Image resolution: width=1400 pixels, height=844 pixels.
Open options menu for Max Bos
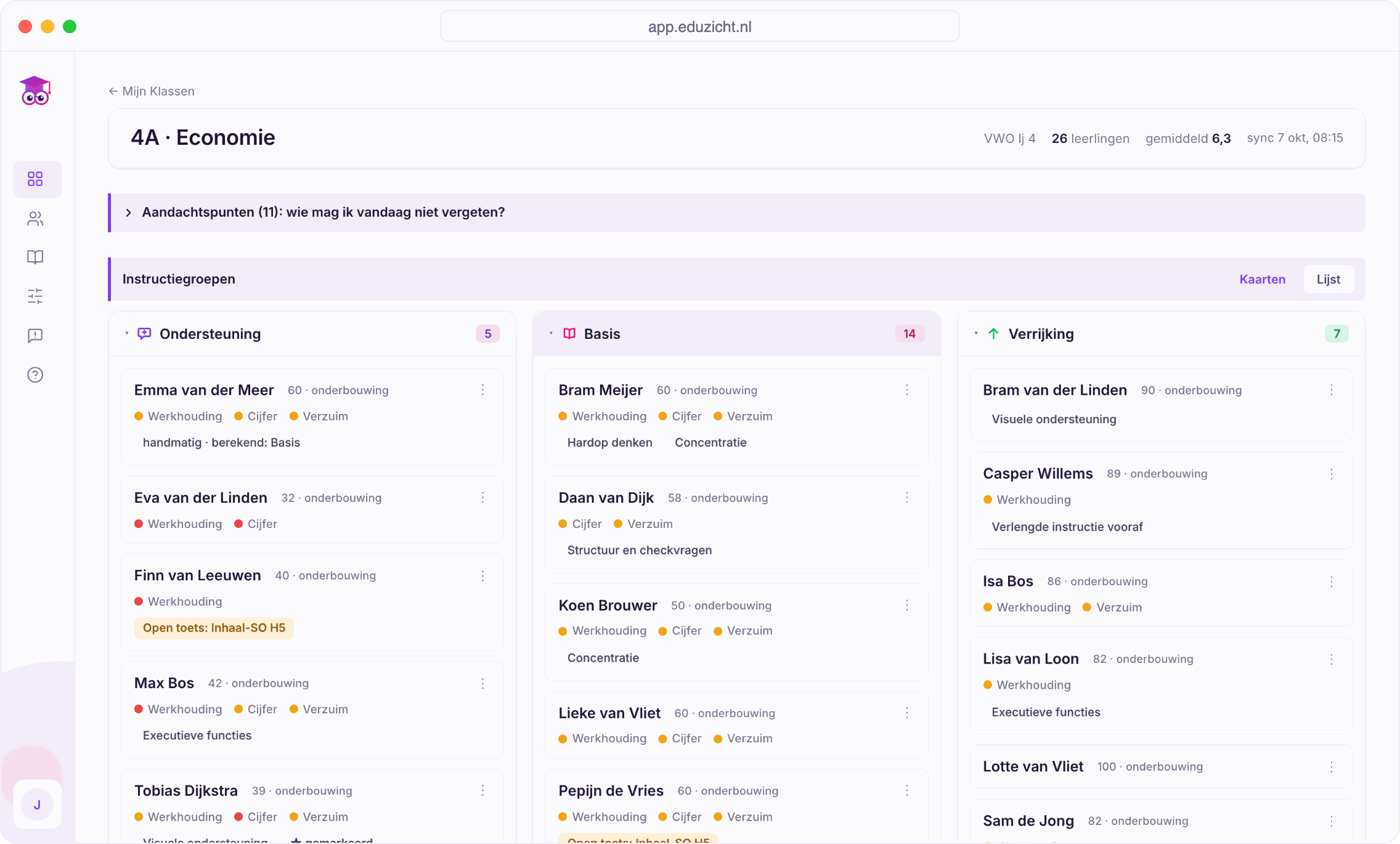tap(483, 683)
